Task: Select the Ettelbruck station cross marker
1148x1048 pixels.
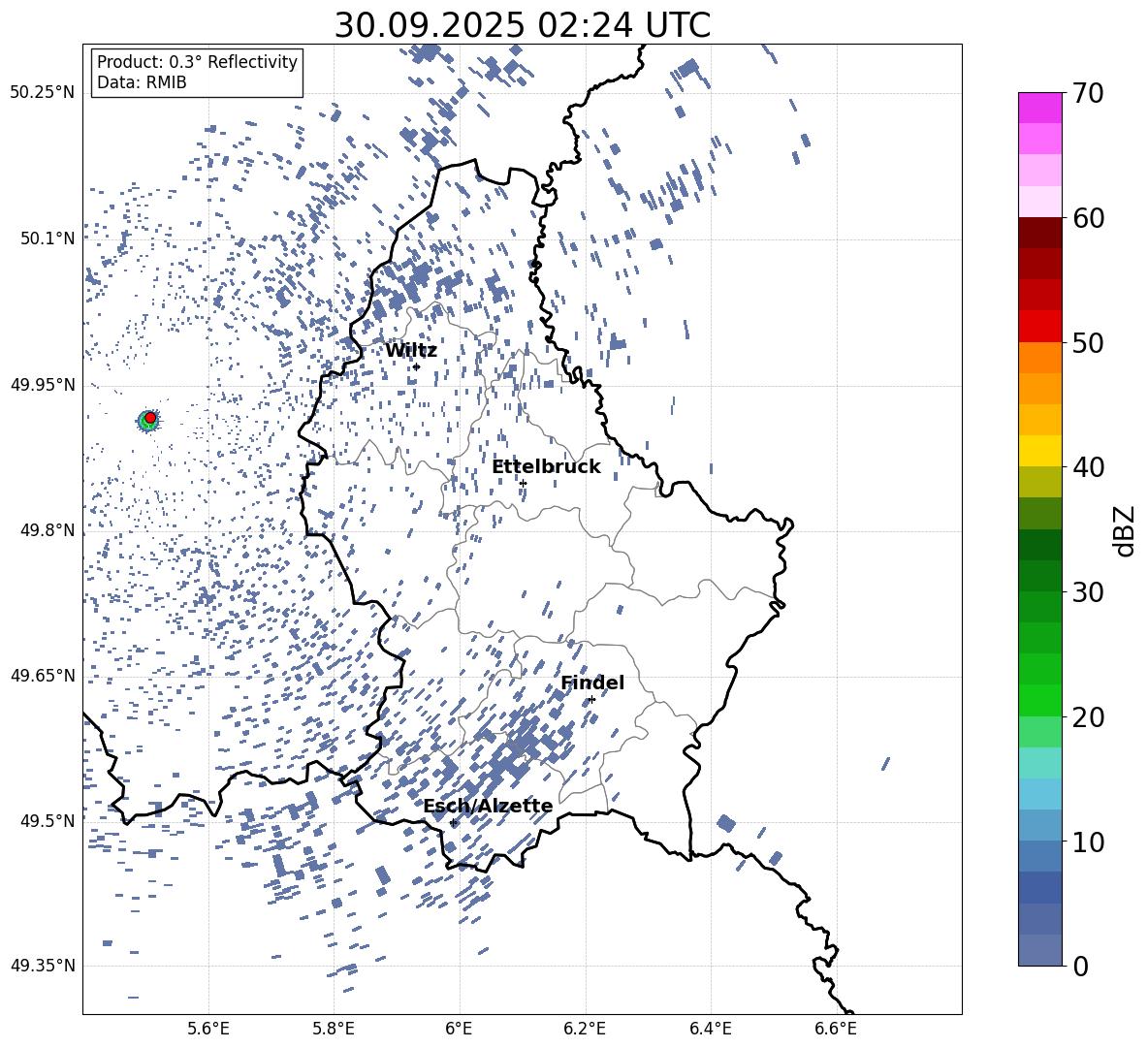Action: pos(523,483)
